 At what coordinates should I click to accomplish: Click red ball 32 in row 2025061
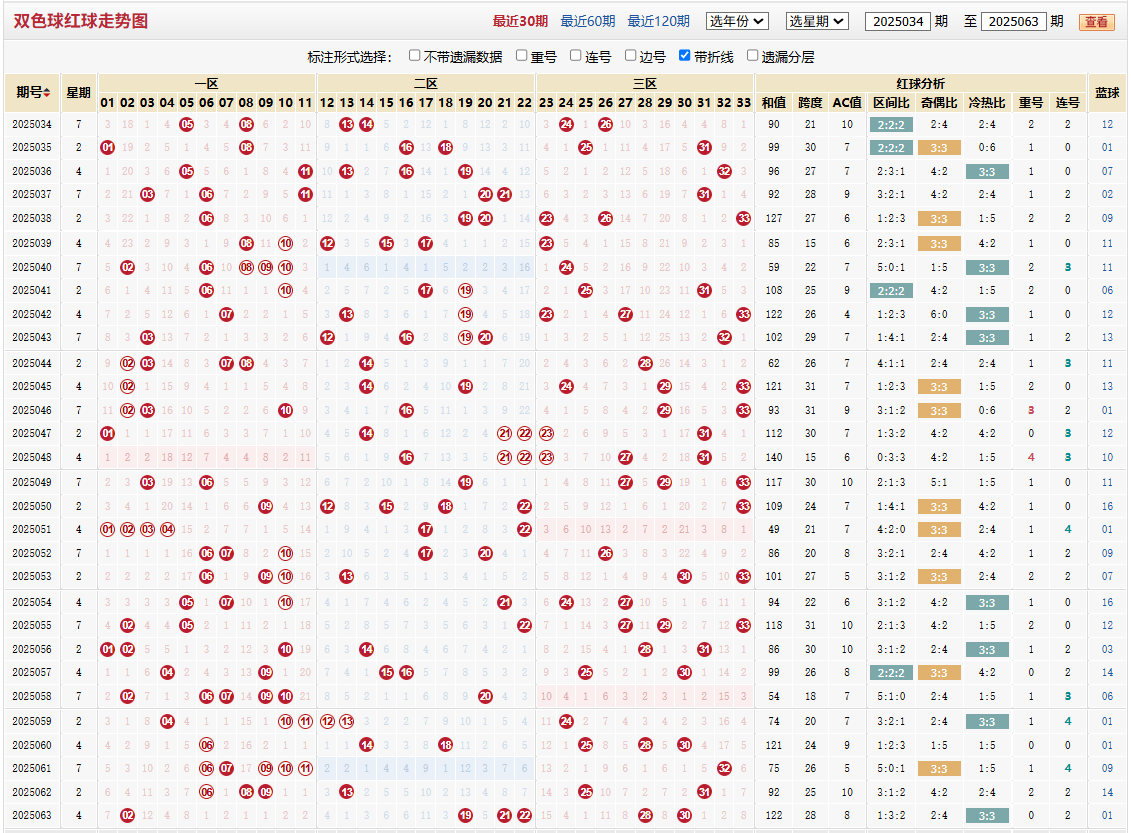point(724,768)
